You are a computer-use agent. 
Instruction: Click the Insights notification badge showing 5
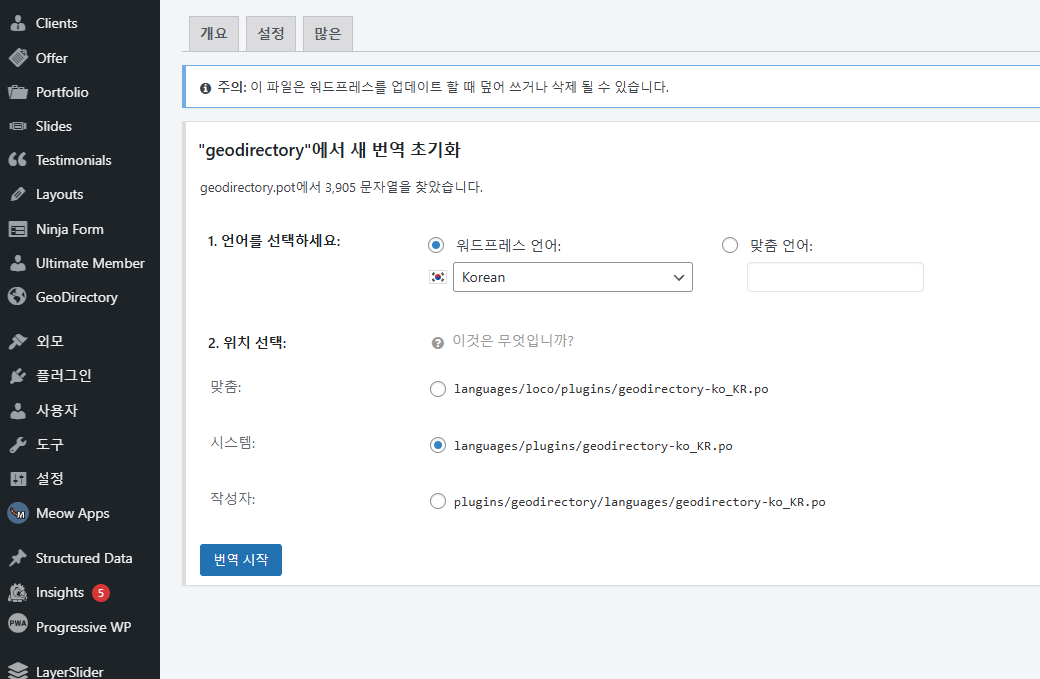[101, 593]
